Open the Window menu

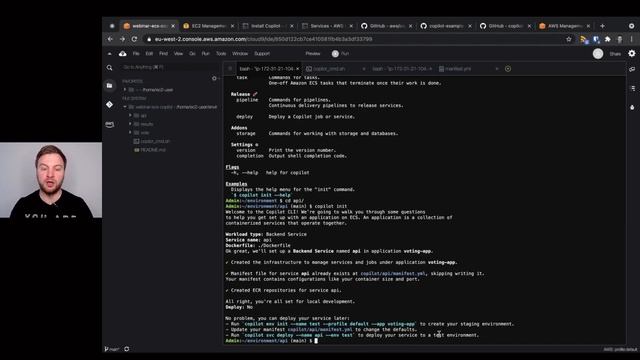[x=240, y=53]
